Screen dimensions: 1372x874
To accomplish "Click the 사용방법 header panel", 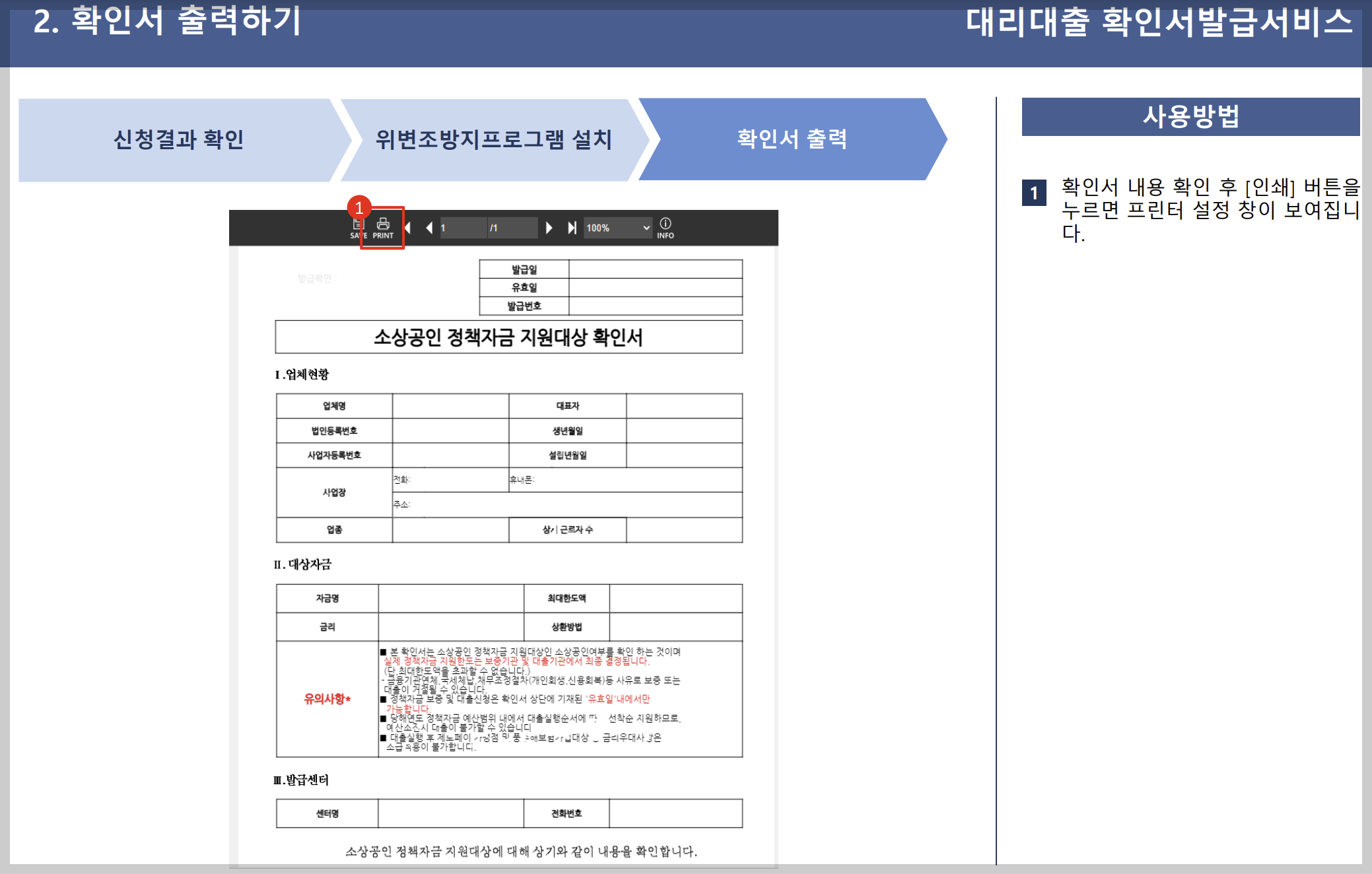I will (x=1190, y=117).
